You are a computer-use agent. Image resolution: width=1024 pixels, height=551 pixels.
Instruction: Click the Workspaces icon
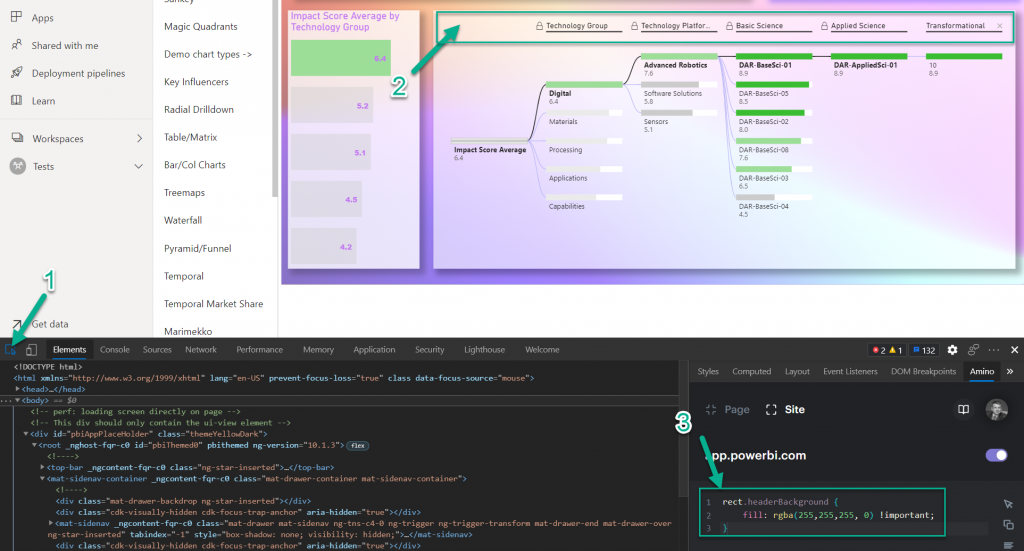click(x=17, y=138)
